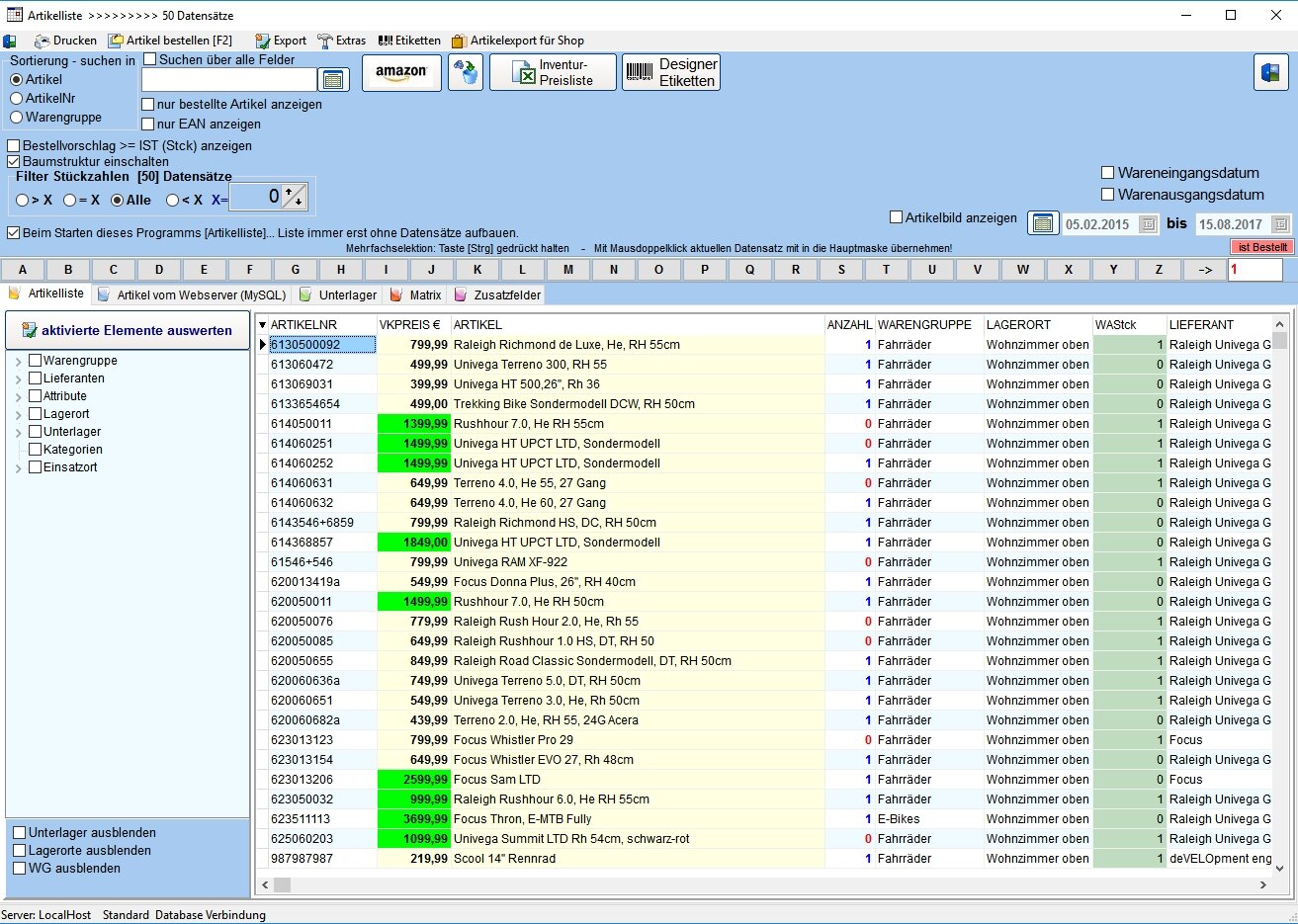
Task: Click the exit door icon top right
Action: coord(1270,73)
